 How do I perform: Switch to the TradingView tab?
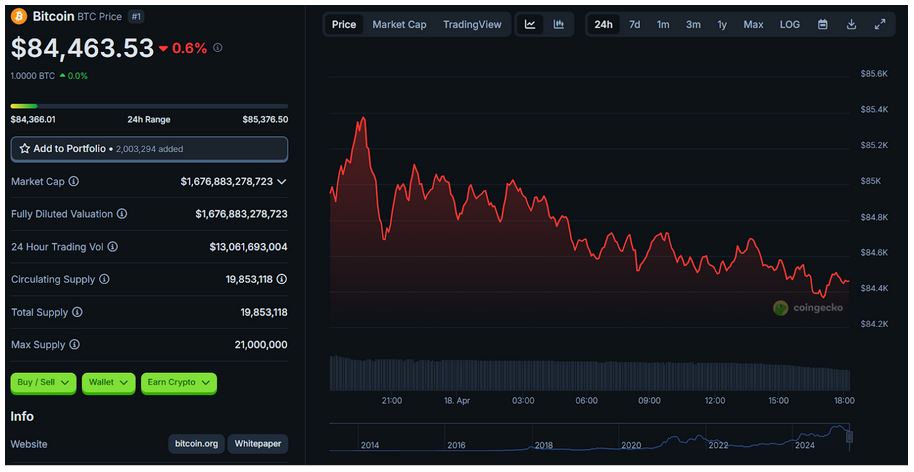coord(472,24)
